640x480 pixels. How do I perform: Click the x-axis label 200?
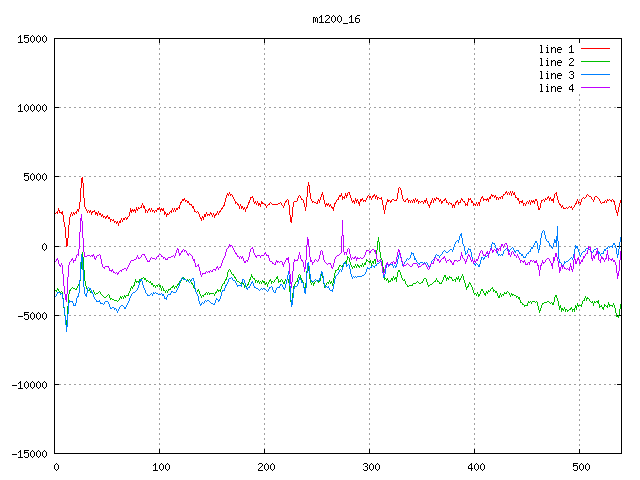266,467
